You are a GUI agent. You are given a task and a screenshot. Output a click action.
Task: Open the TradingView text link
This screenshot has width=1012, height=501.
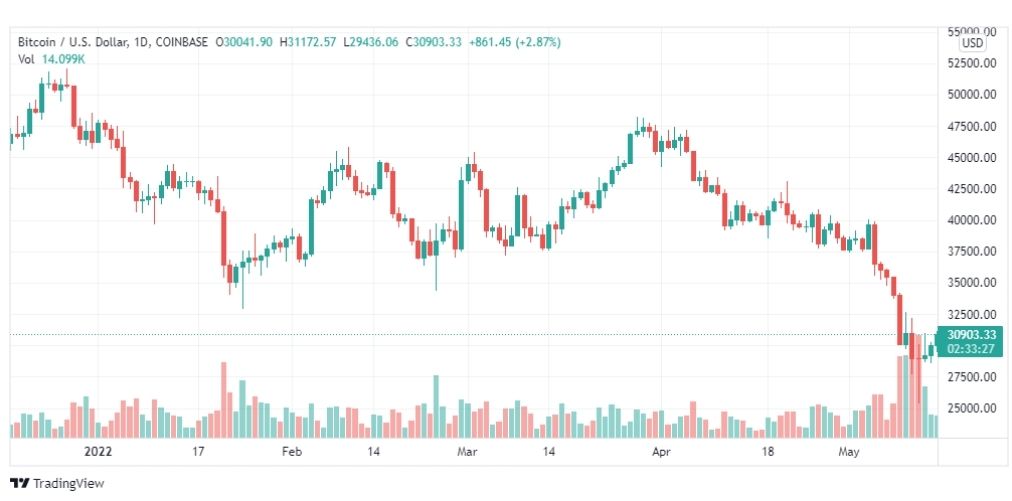(68, 483)
